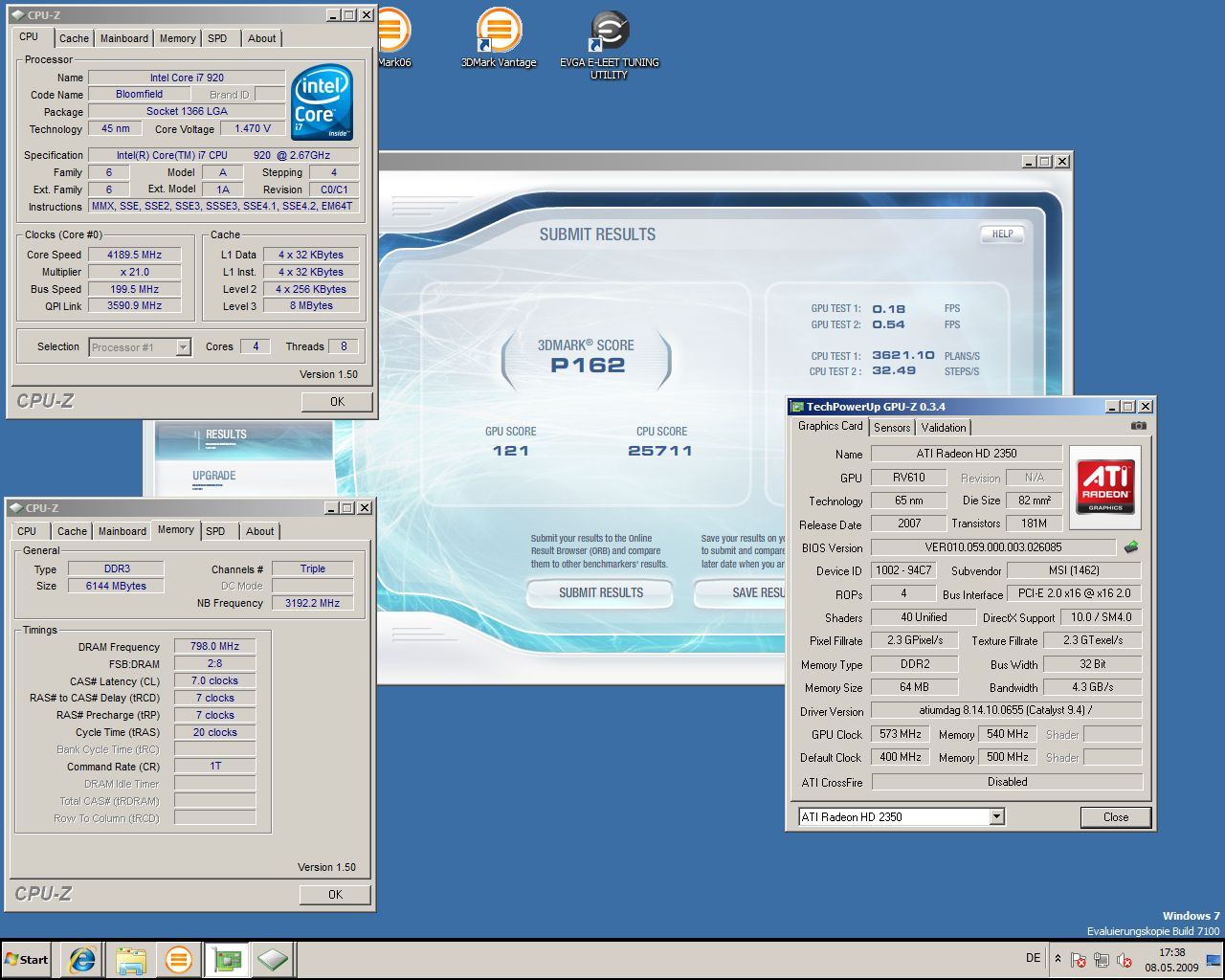The width and height of the screenshot is (1225, 980).
Task: Open the CPU tab in the bottom CPU-Z window
Action: coord(27,531)
